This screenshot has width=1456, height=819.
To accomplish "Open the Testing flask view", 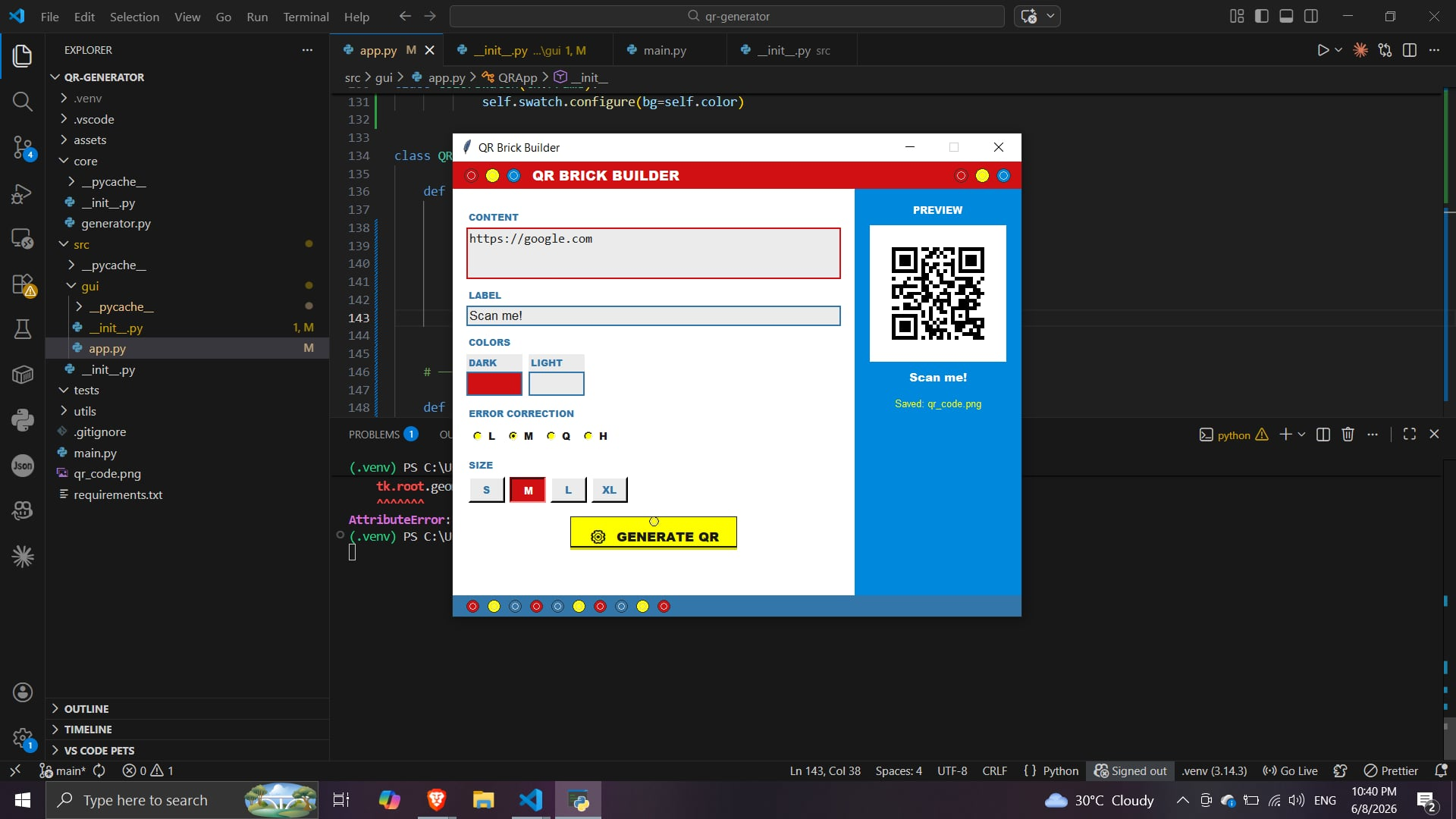I will (x=22, y=329).
